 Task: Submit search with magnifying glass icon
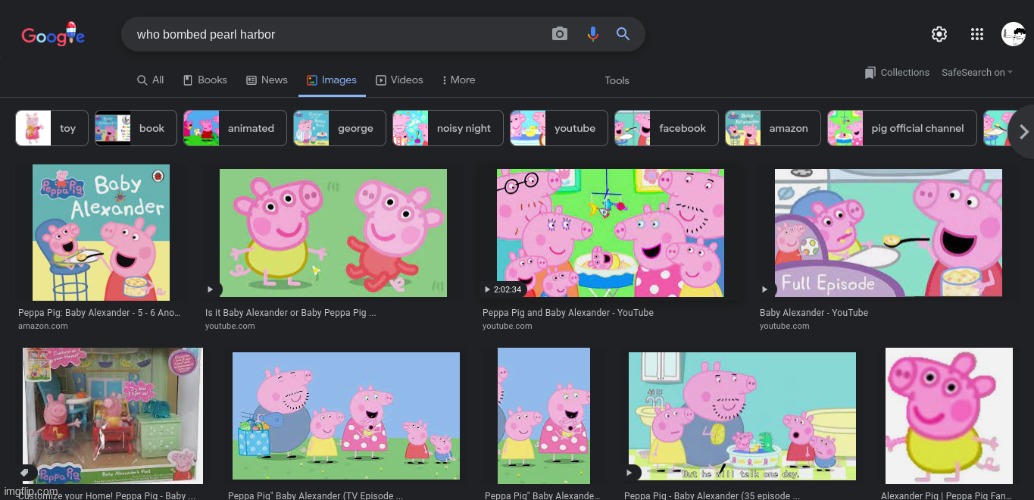(623, 34)
